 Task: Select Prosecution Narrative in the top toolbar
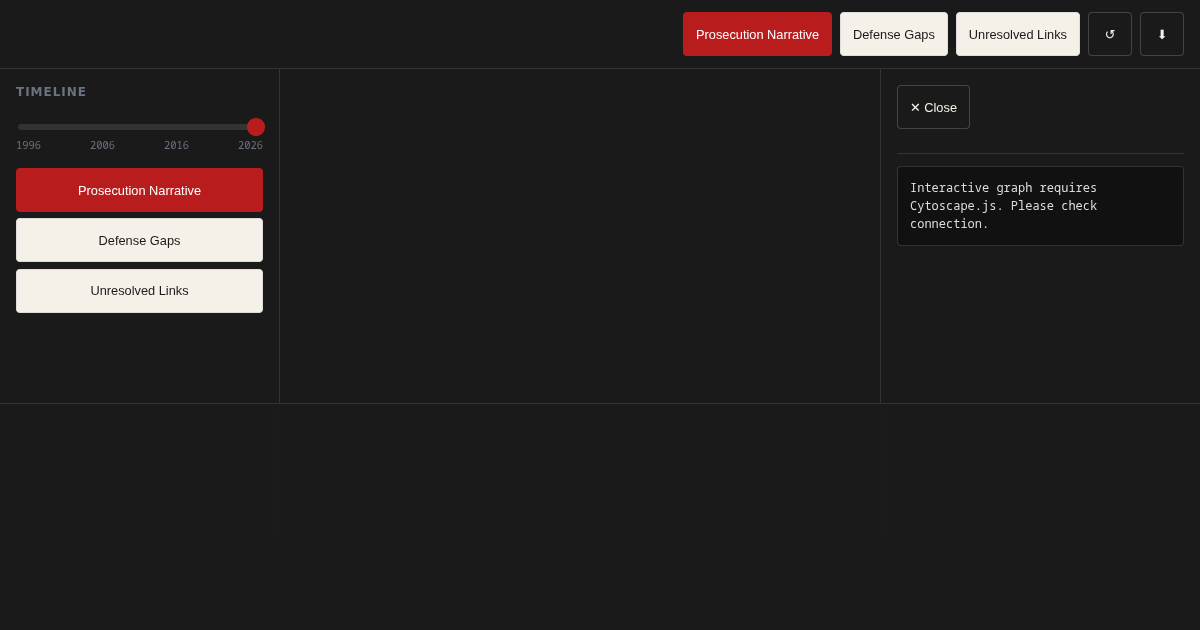pyautogui.click(x=757, y=34)
